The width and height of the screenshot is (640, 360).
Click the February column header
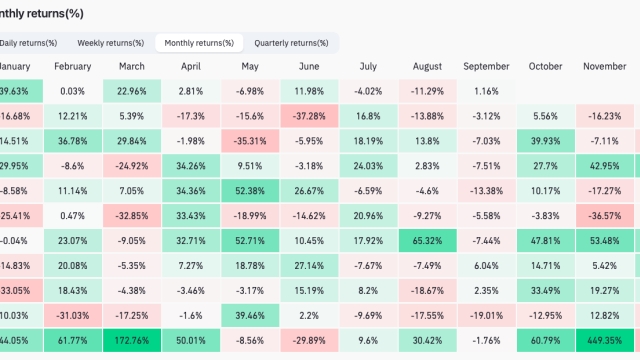[x=73, y=66]
